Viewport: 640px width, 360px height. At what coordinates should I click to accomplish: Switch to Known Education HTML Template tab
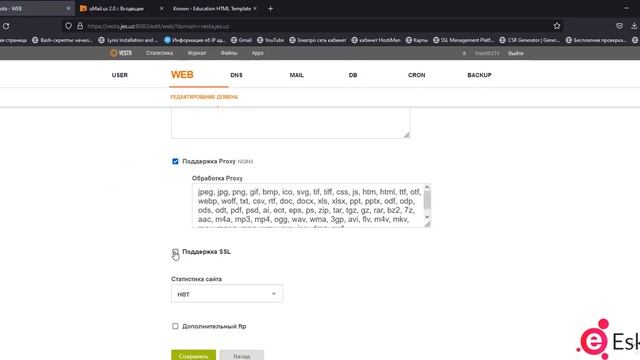pyautogui.click(x=212, y=8)
